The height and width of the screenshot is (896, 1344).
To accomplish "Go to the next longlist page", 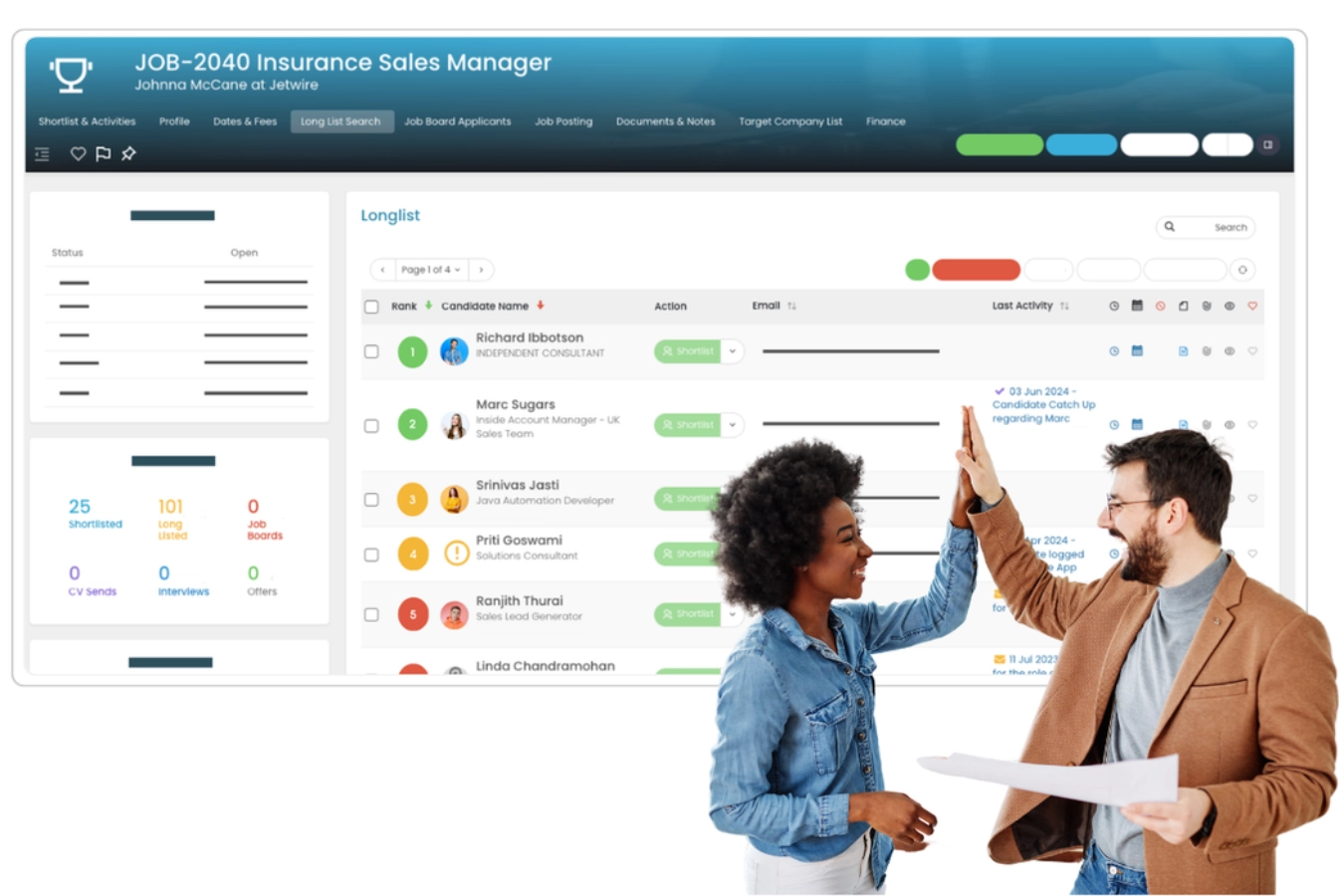I will pos(482,270).
